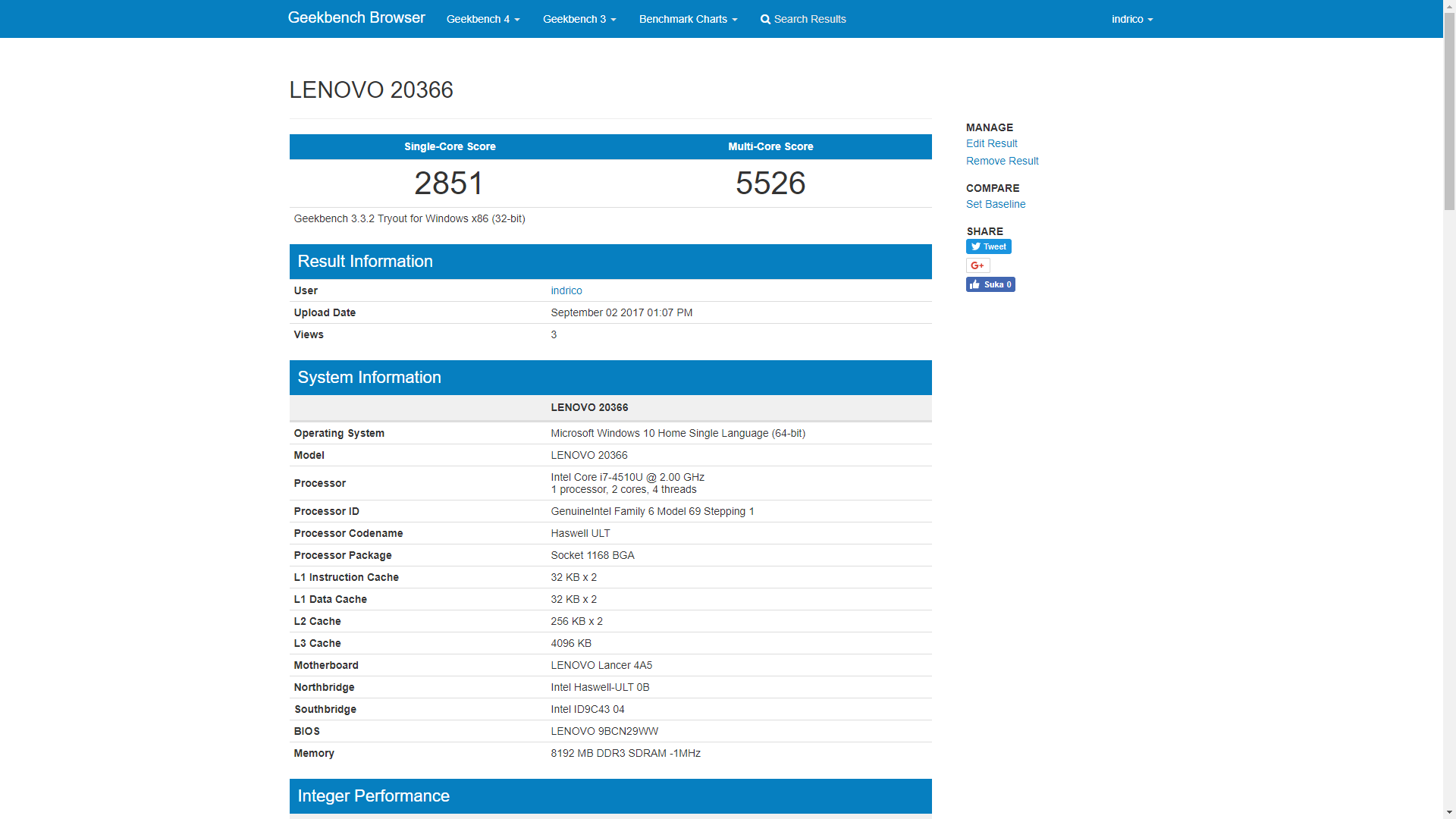Click the Microsoft Windows 10 Home operating system value
Viewport: 1456px width, 819px height.
[x=678, y=433]
